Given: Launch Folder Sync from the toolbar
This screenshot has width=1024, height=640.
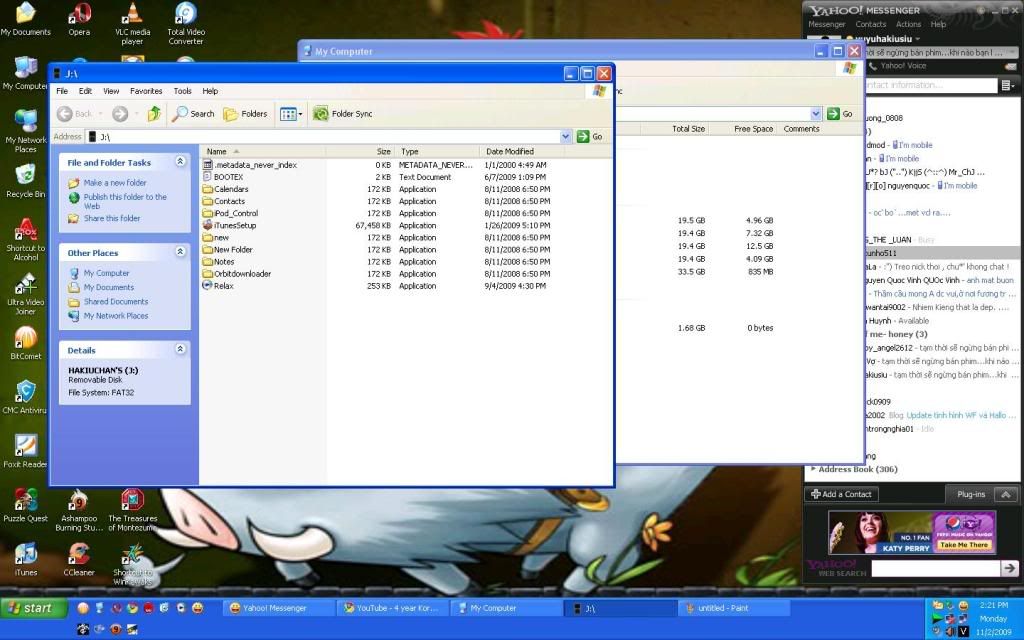Looking at the screenshot, I should click(343, 114).
